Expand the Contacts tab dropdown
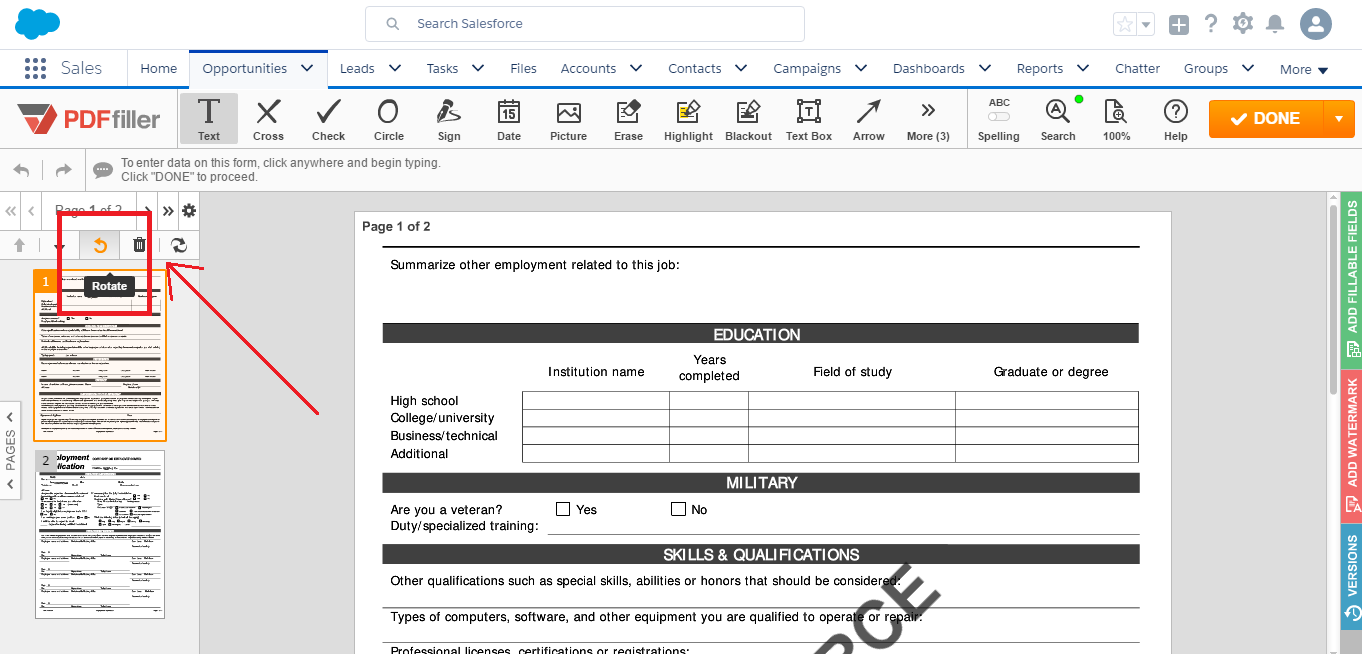The image size is (1362, 654). point(741,68)
